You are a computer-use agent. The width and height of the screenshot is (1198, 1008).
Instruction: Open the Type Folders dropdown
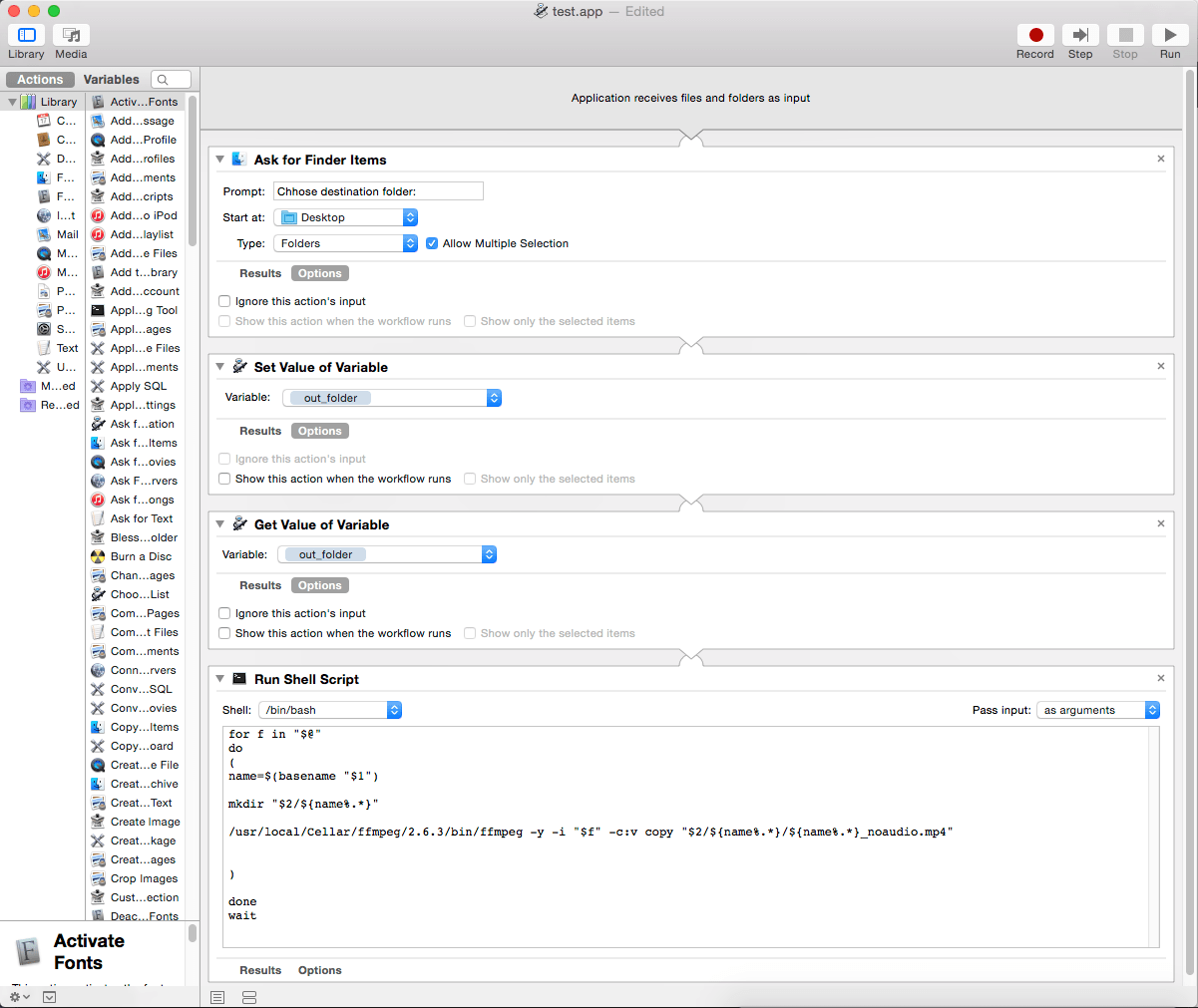[345, 243]
